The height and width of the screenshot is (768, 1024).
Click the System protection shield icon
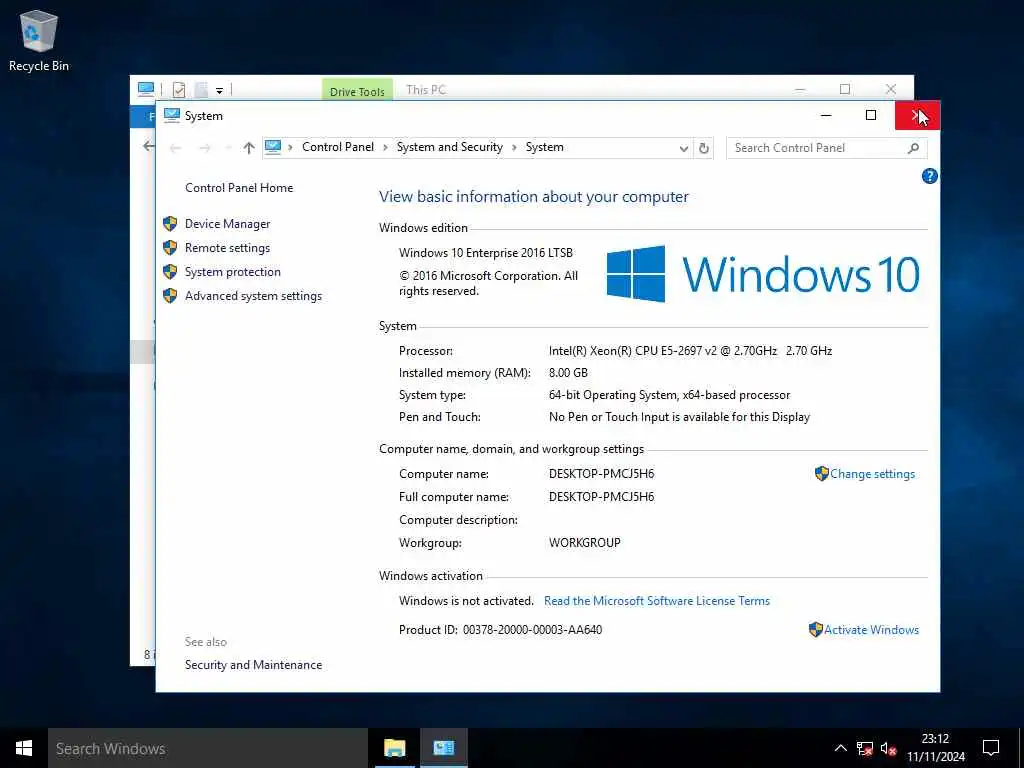(170, 272)
